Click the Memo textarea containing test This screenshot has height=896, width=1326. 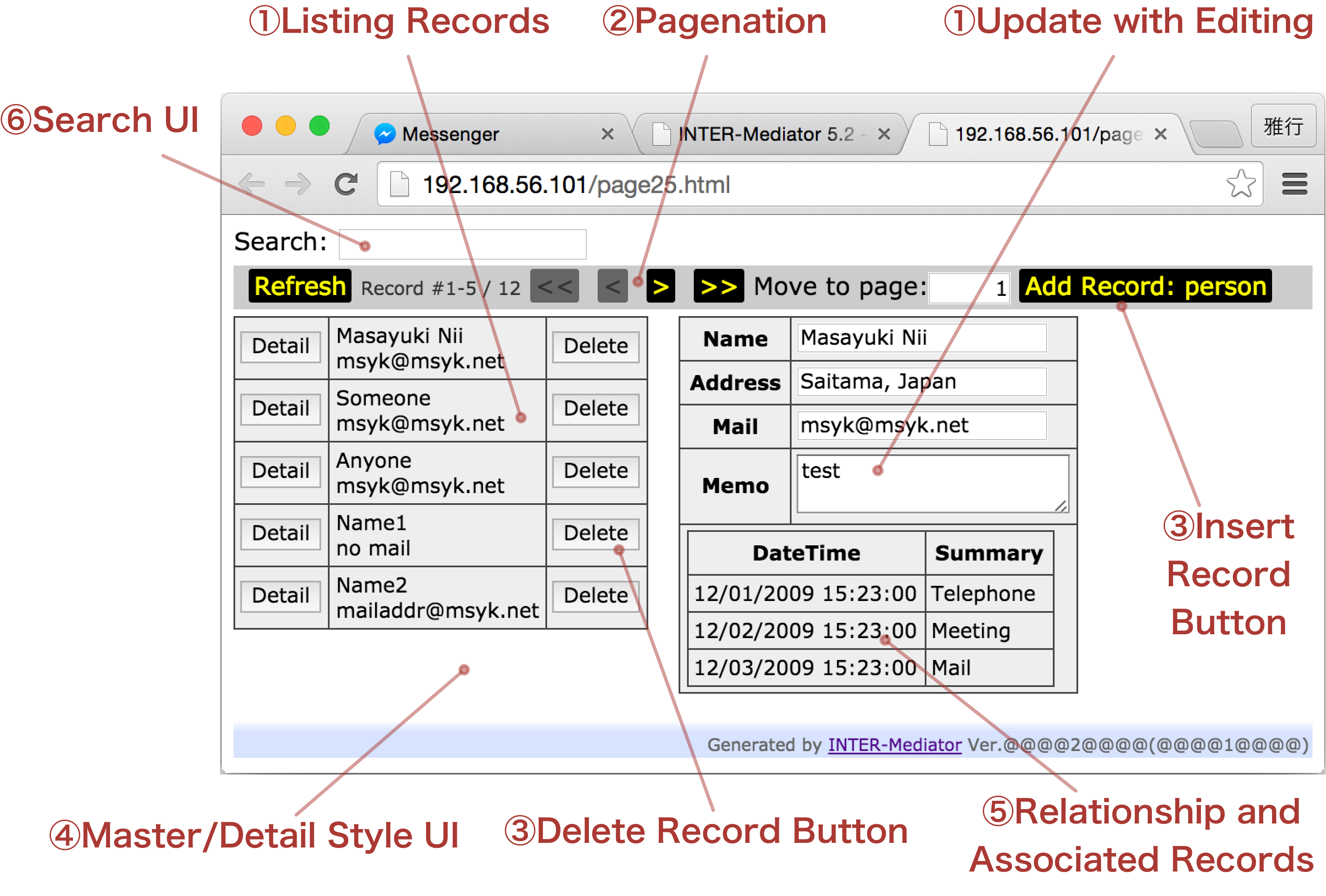[933, 484]
